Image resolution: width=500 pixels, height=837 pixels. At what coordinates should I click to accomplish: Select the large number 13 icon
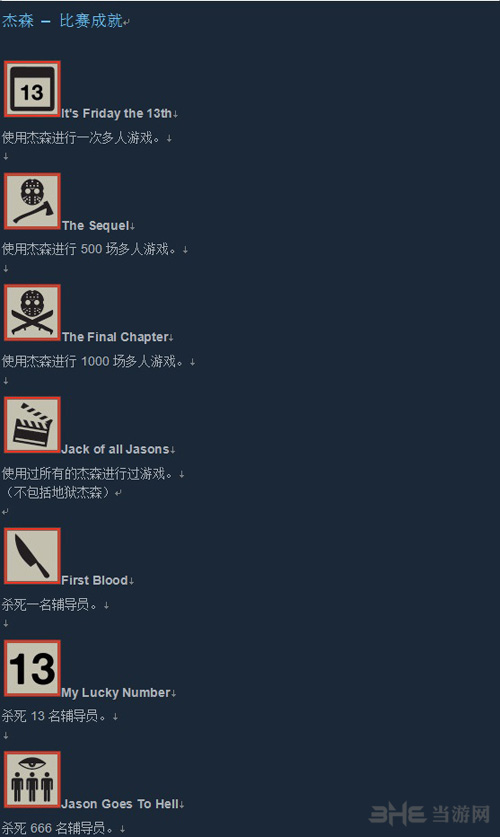[x=32, y=668]
